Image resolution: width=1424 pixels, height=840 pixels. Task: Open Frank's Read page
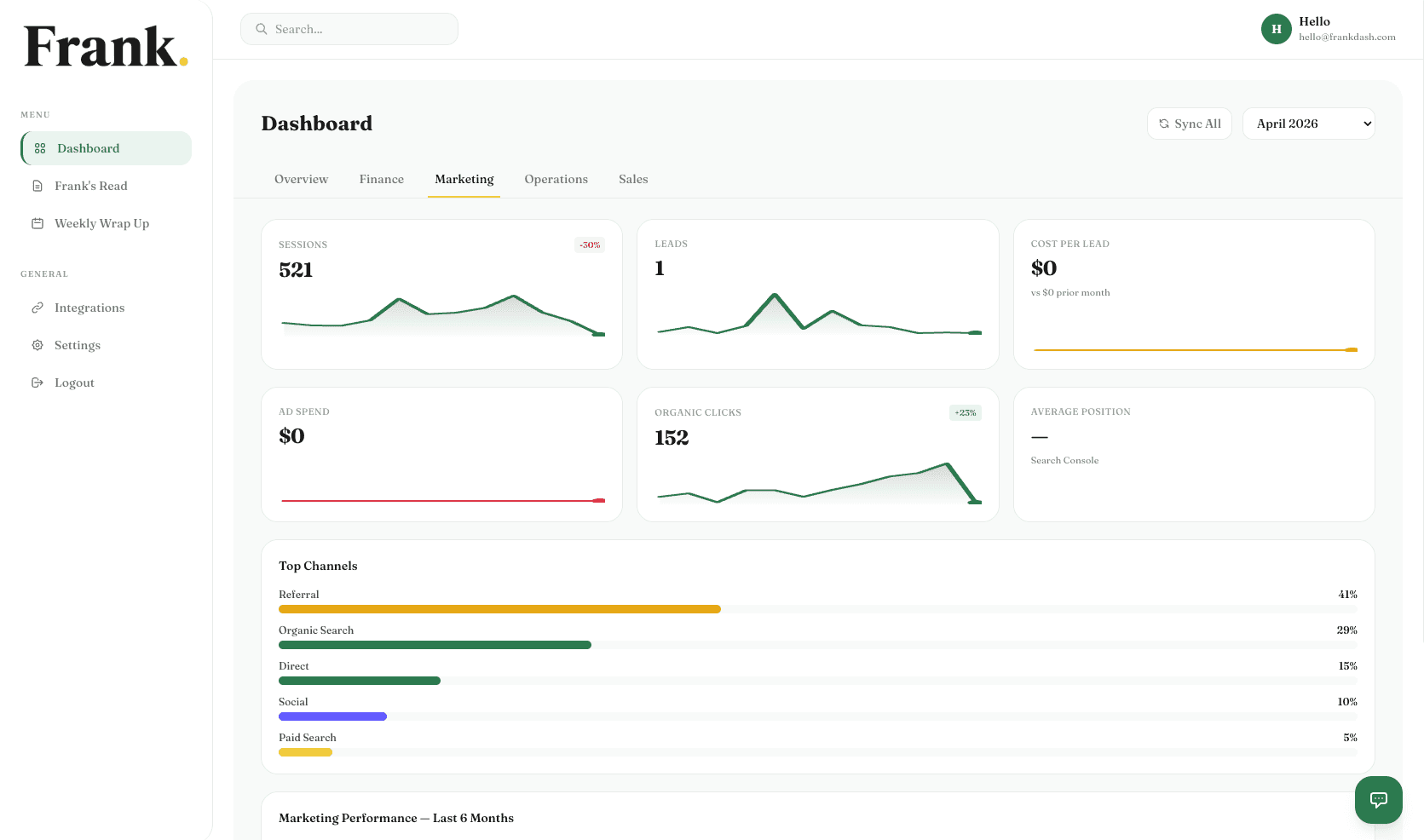[107, 186]
